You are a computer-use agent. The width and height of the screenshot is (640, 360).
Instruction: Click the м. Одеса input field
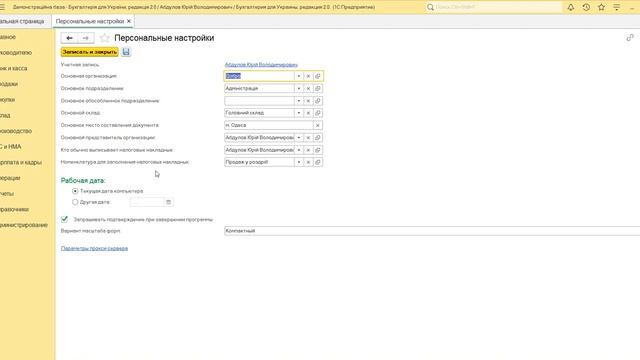click(x=269, y=125)
